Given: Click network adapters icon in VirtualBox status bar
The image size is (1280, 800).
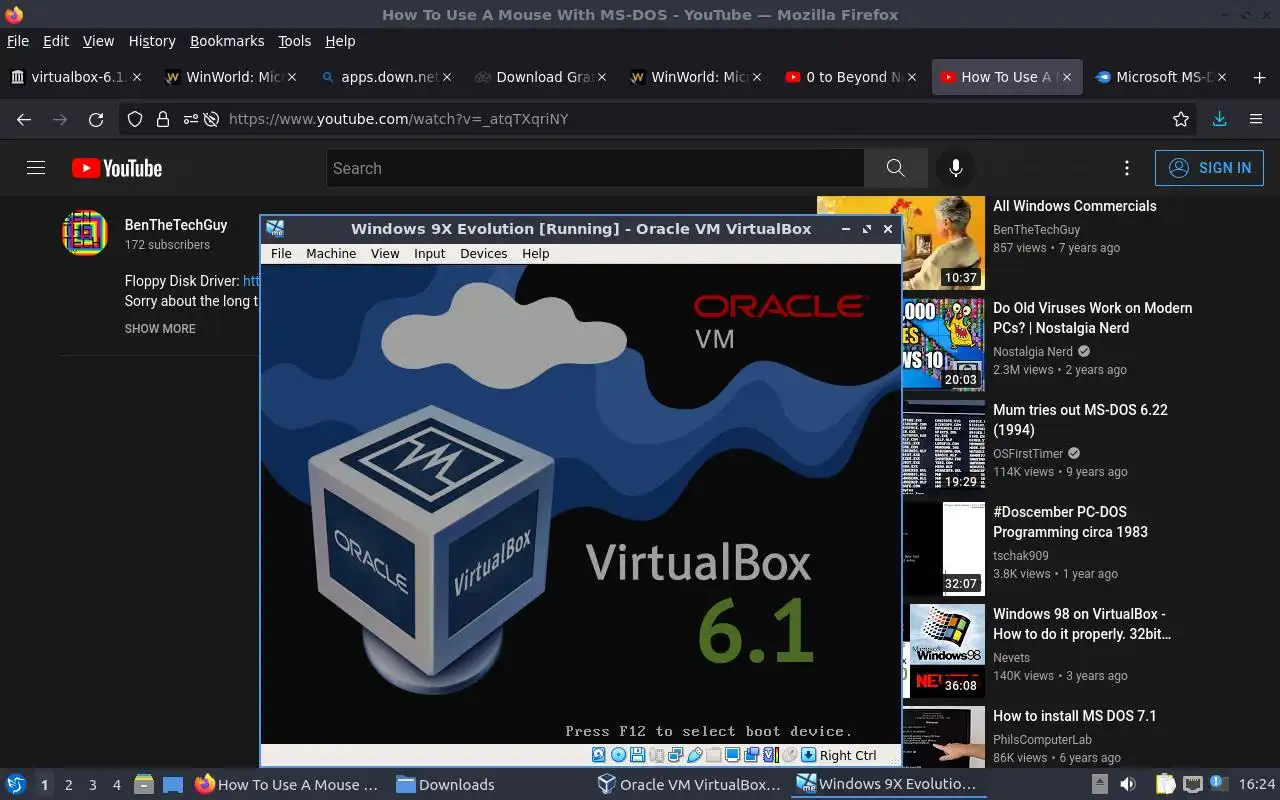Looking at the screenshot, I should point(675,755).
